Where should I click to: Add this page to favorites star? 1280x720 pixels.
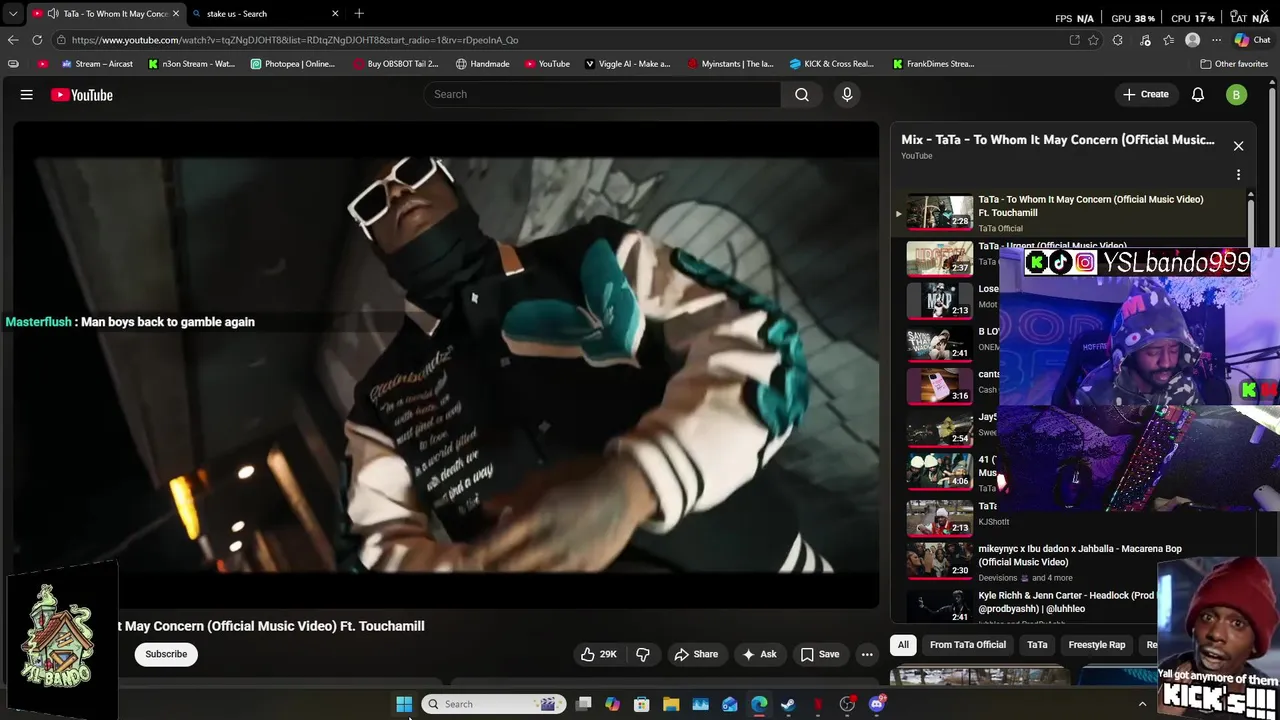pyautogui.click(x=1093, y=40)
